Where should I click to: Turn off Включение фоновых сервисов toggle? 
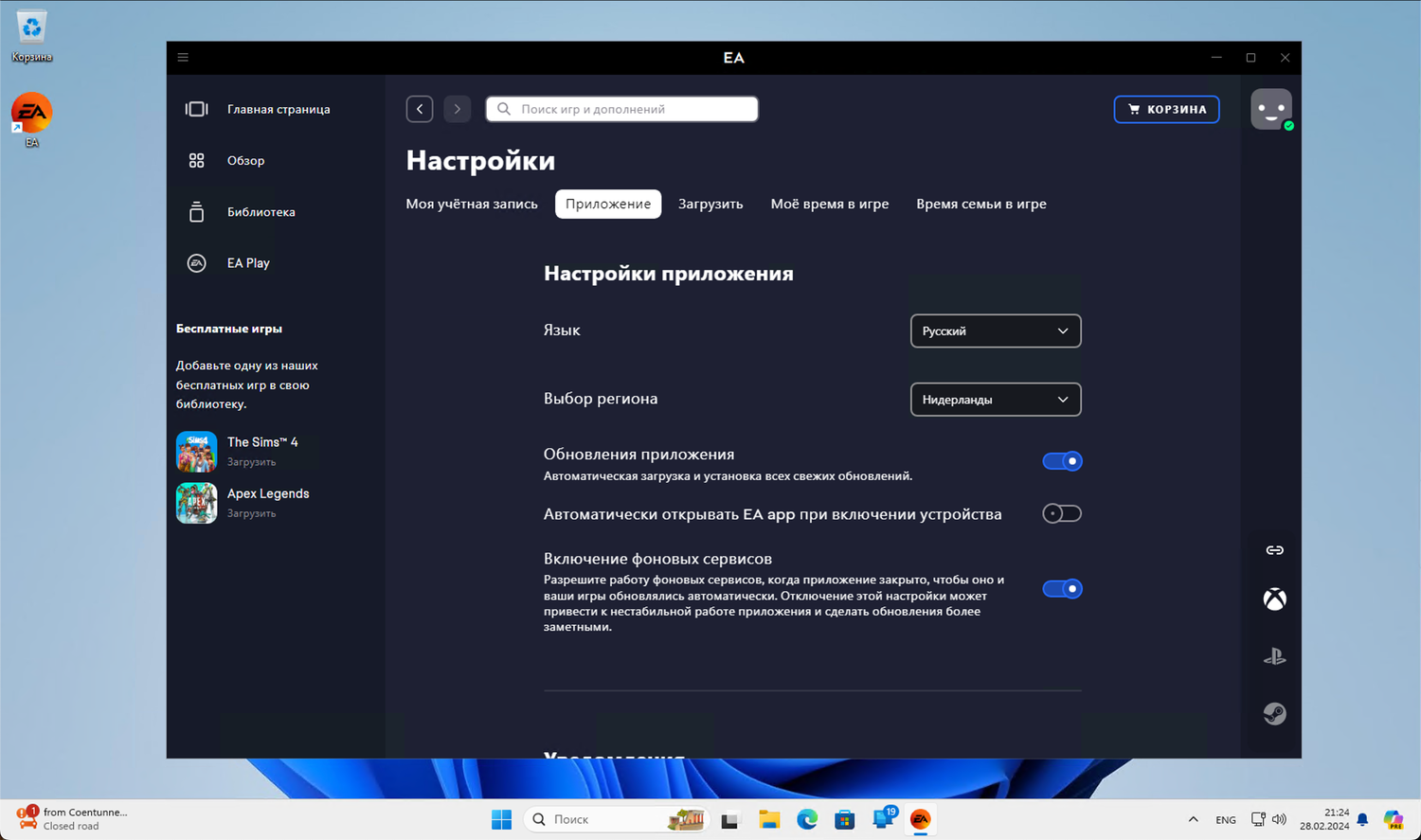(1062, 589)
